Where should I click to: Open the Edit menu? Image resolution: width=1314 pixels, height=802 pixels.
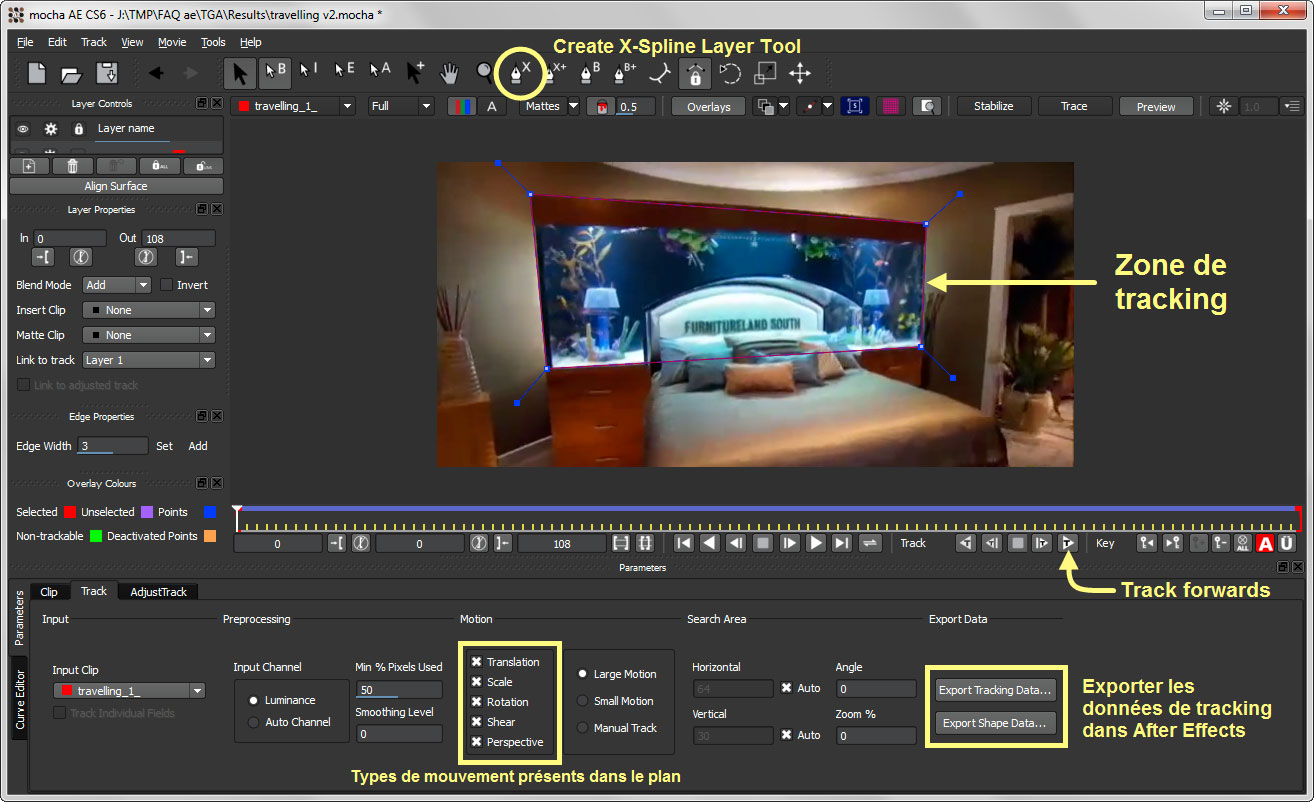coord(57,42)
